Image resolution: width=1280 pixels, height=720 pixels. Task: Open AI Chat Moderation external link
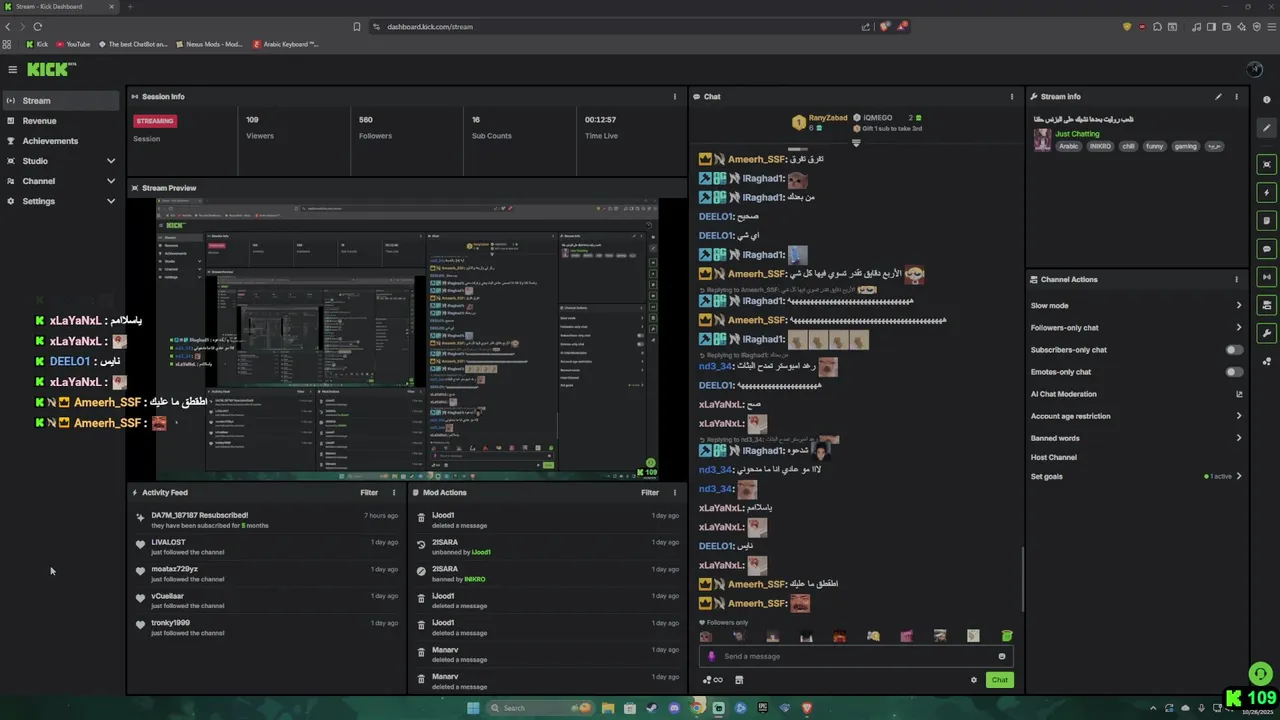(1239, 394)
